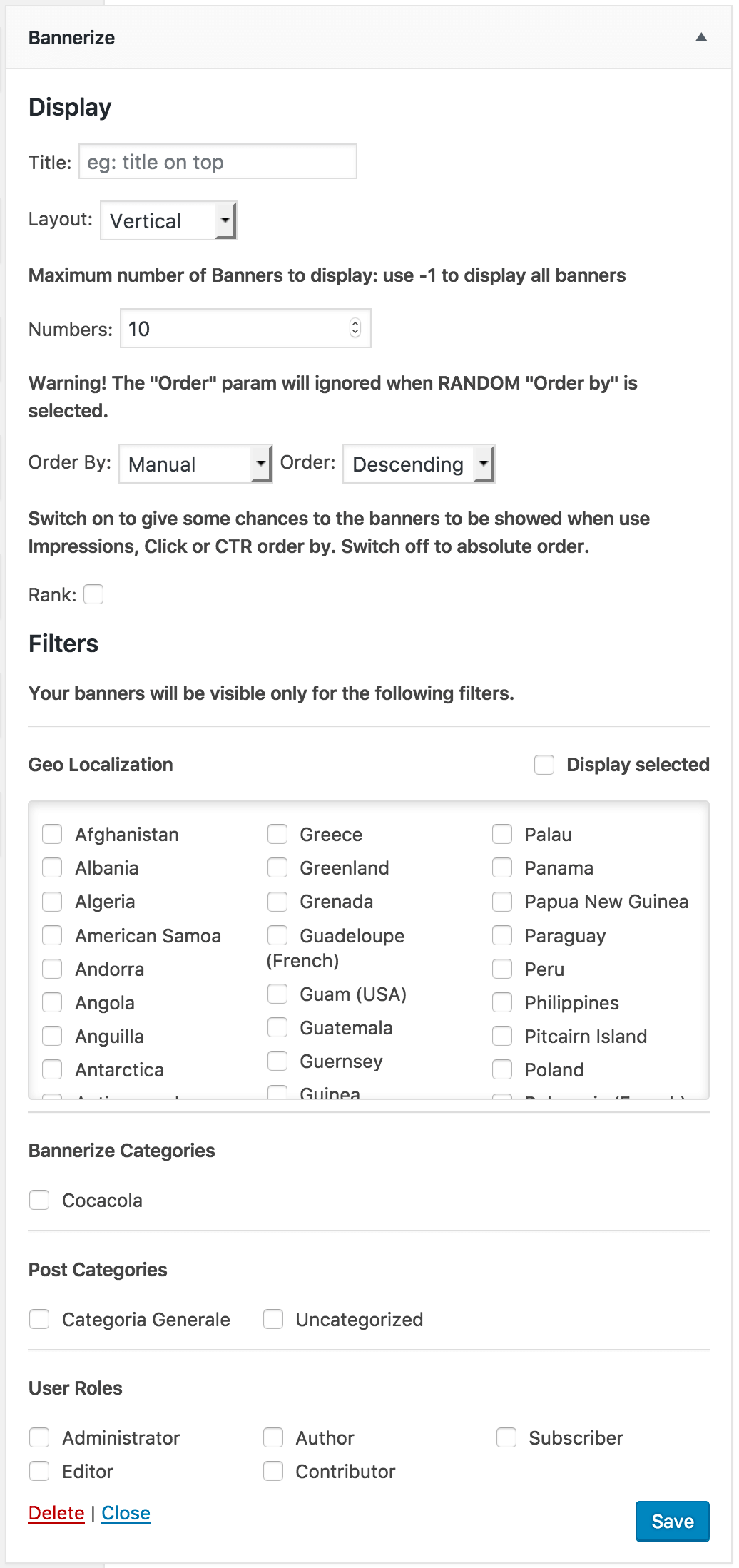Click the Numbers field stepper arrows
The width and height of the screenshot is (739, 1568).
(355, 328)
